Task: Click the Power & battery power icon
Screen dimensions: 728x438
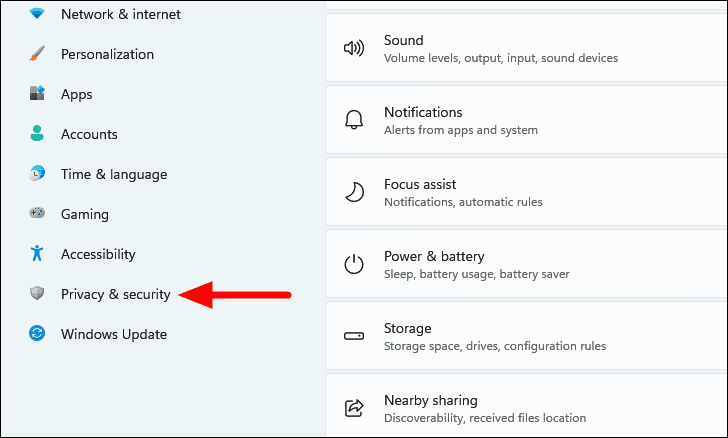Action: pyautogui.click(x=354, y=264)
